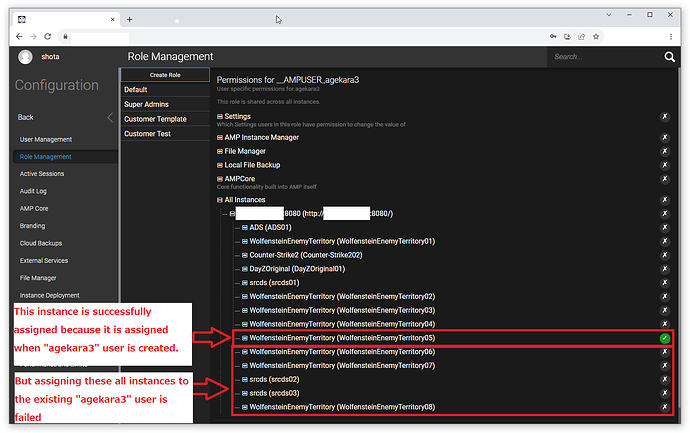Toggle permission for All Instances
This screenshot has height=433, width=690.
664,200
